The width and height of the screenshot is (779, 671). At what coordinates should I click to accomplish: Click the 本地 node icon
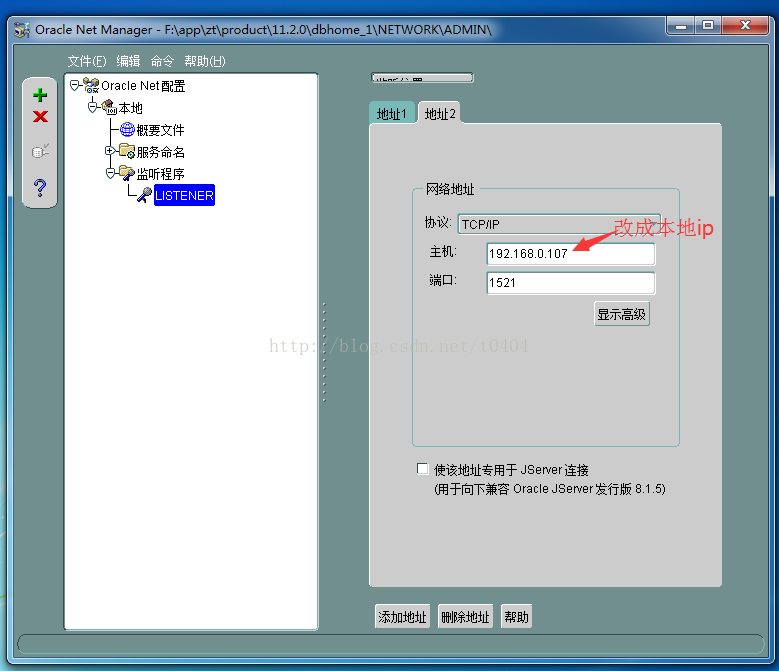tap(109, 107)
